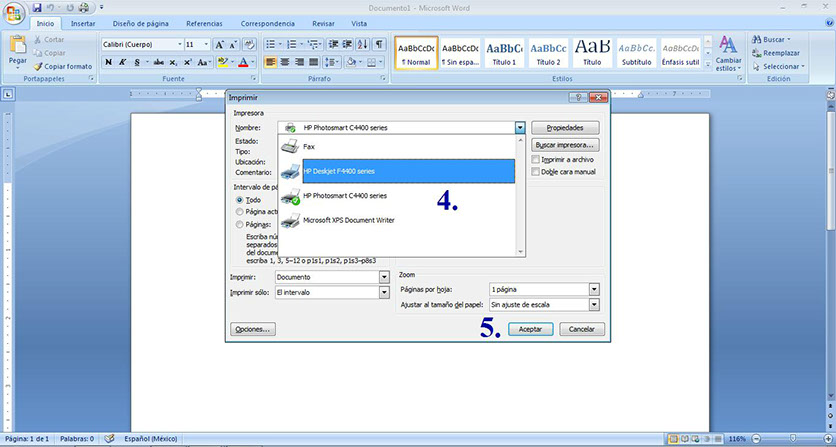Open the Referencias ribbon tab
Viewport: 836px width, 447px height.
click(x=204, y=23)
